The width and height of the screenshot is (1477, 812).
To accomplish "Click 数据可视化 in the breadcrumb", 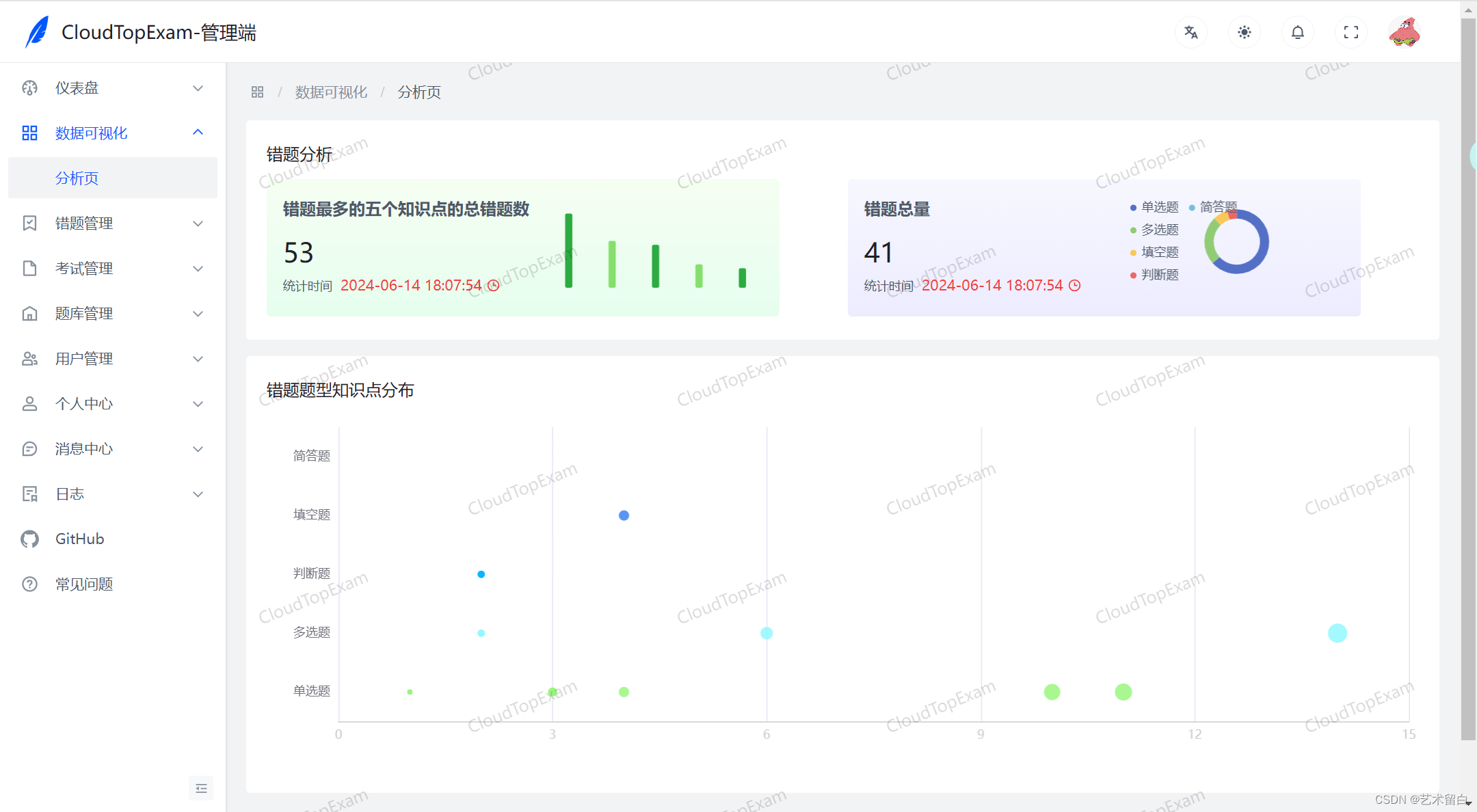I will (331, 91).
